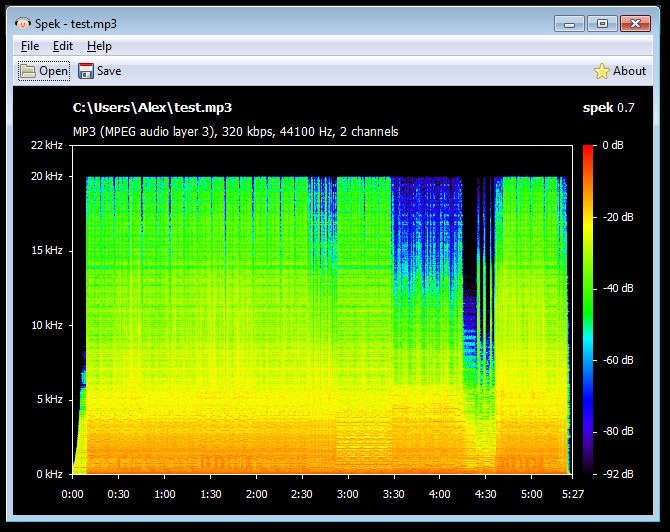The width and height of the screenshot is (670, 532).
Task: Click the 0:00 start time label
Action: tap(73, 493)
